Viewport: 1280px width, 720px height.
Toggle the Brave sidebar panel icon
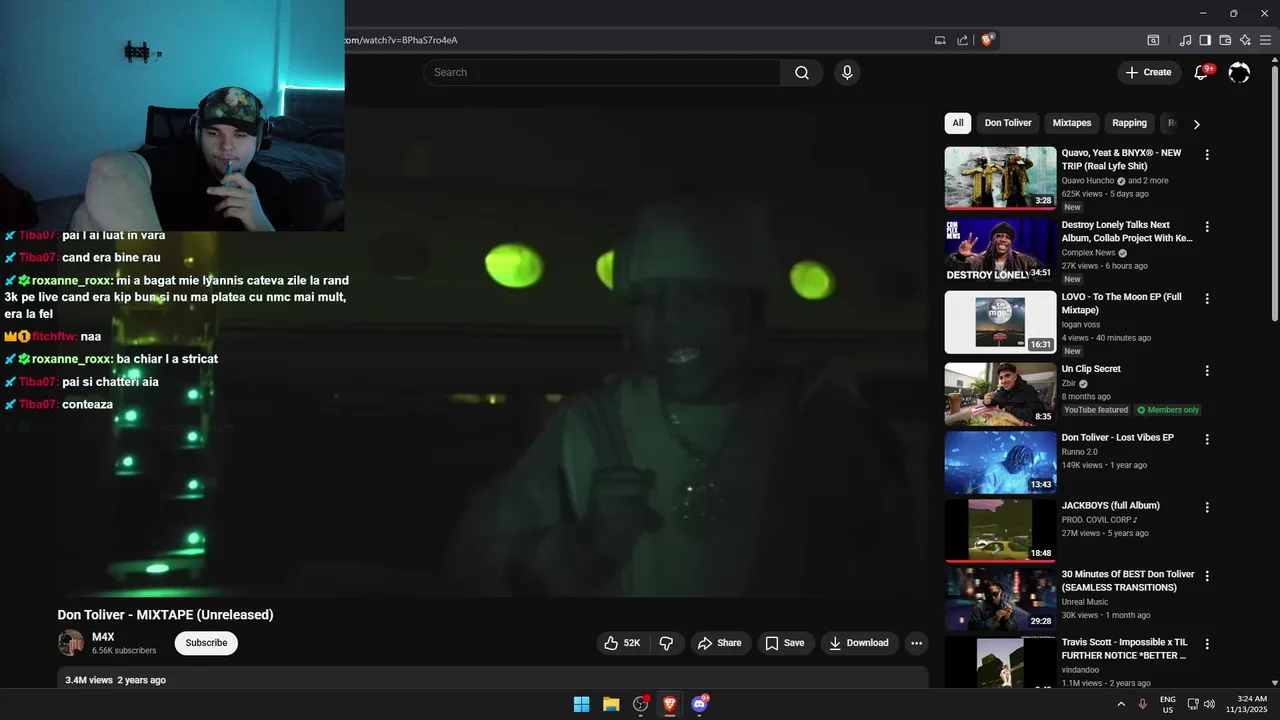pos(1205,40)
